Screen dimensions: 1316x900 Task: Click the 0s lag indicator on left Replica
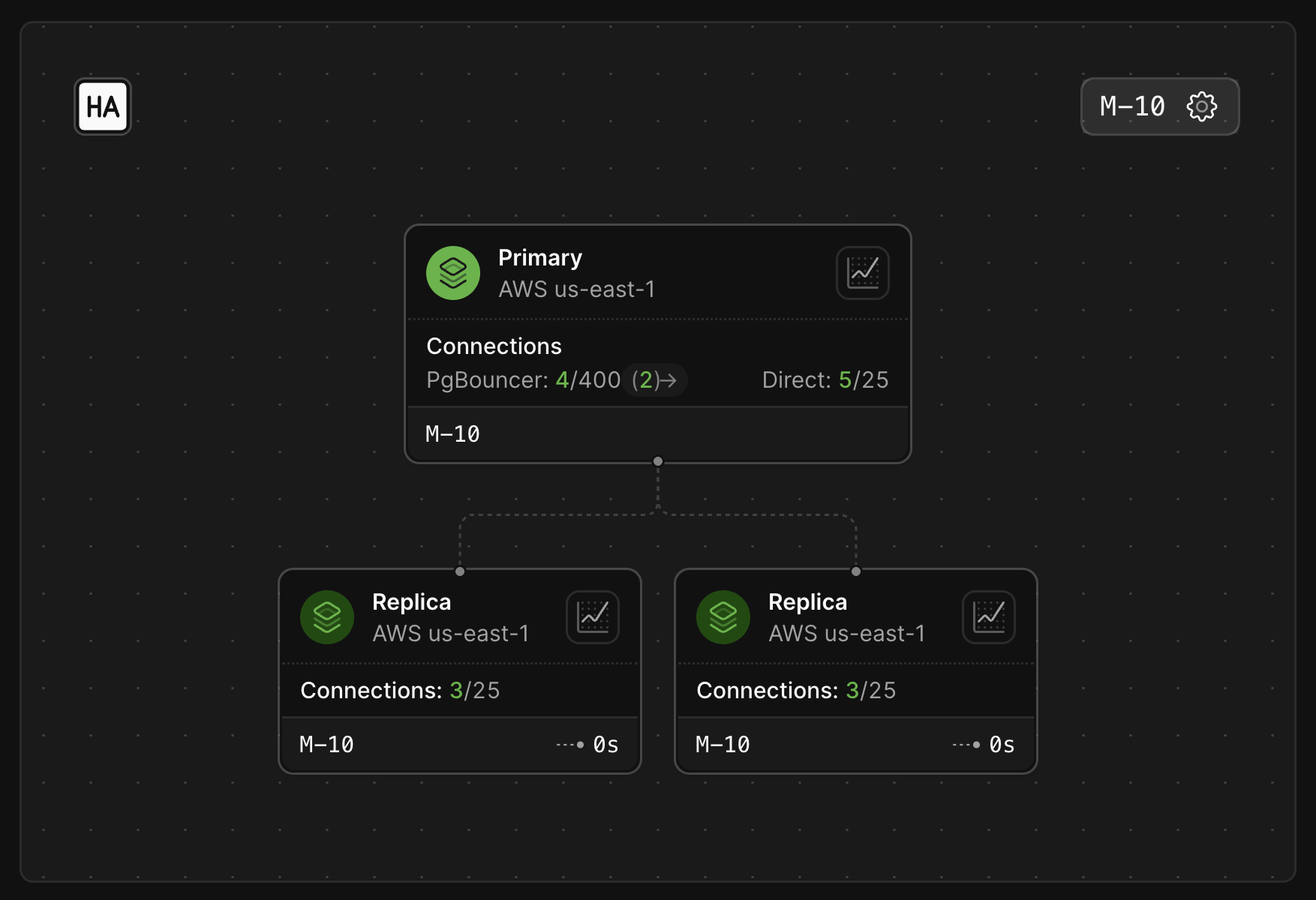coord(605,743)
